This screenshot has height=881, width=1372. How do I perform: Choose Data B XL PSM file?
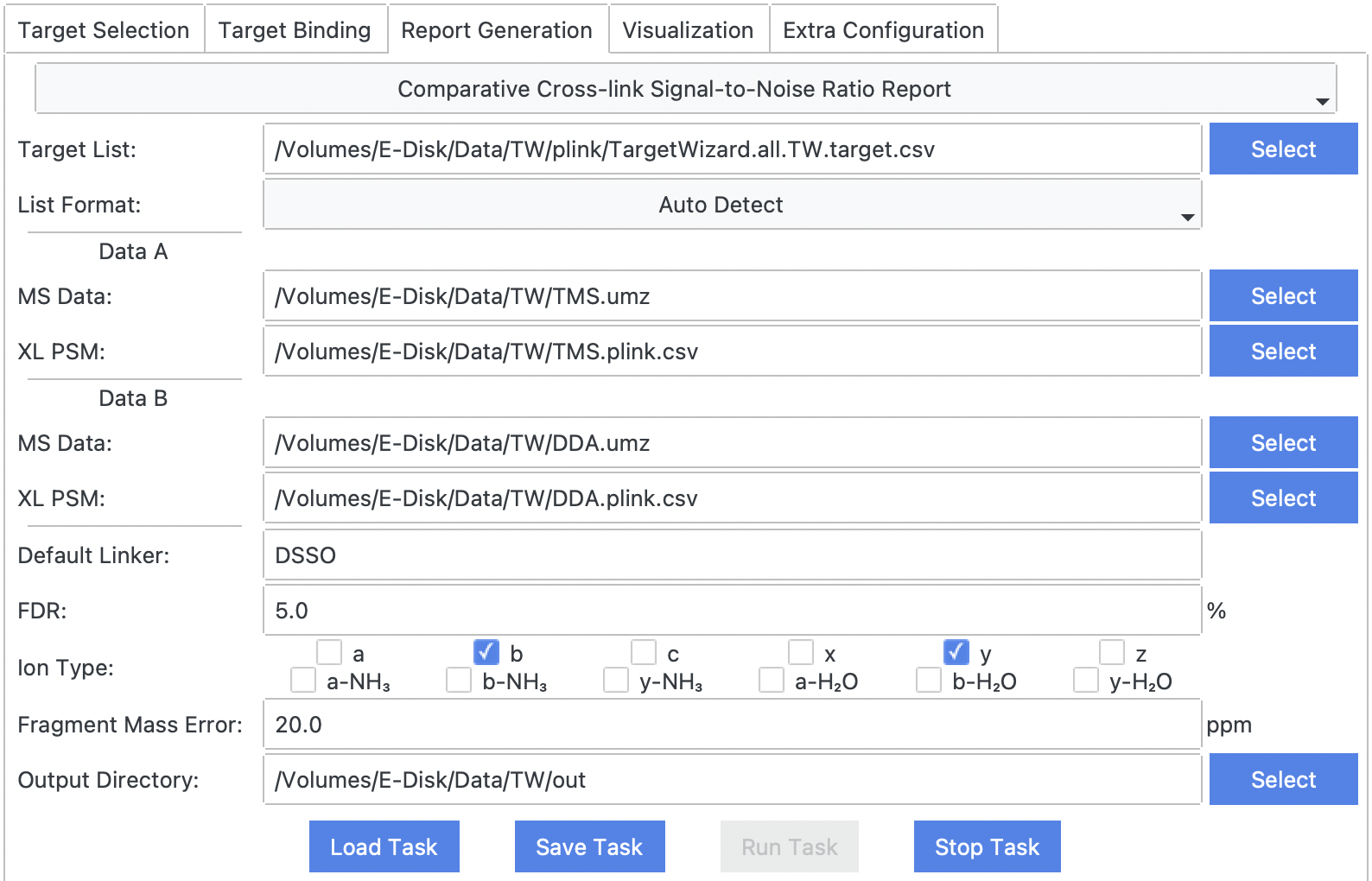tap(1283, 498)
